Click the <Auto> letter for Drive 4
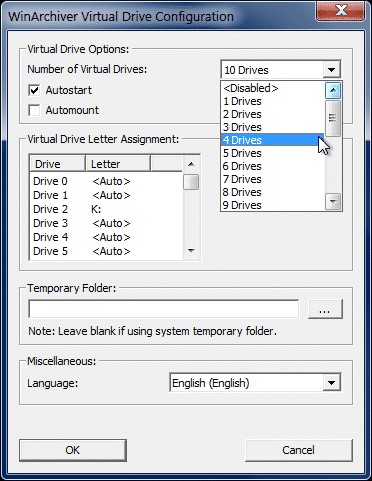This screenshot has height=481, width=372. tap(111, 237)
